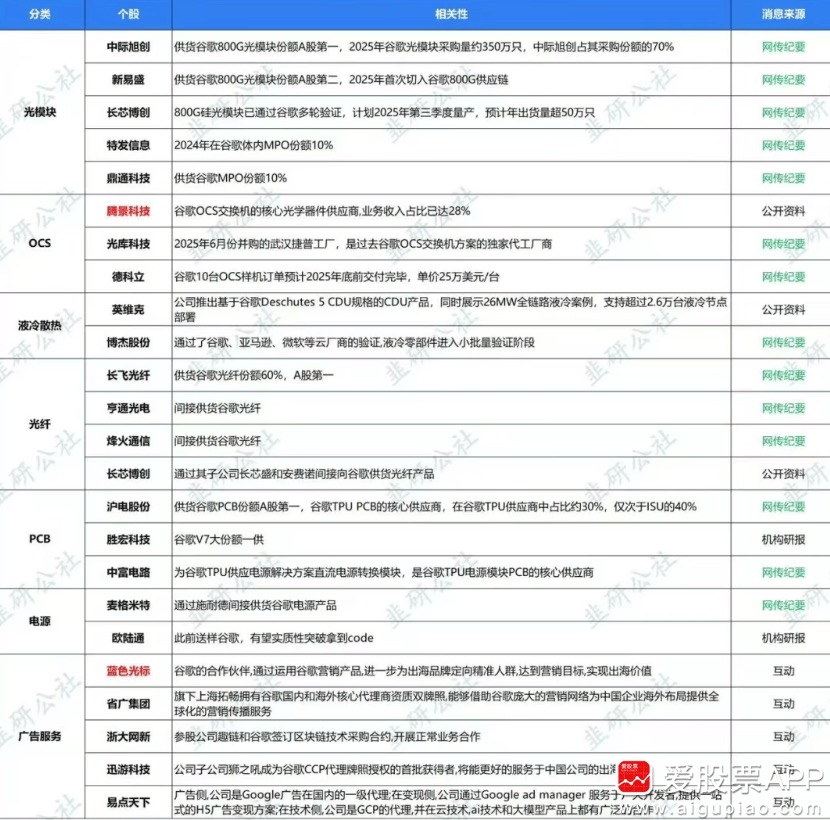Click the stock name 麦格米特
The width and height of the screenshot is (830, 820).
[128, 605]
